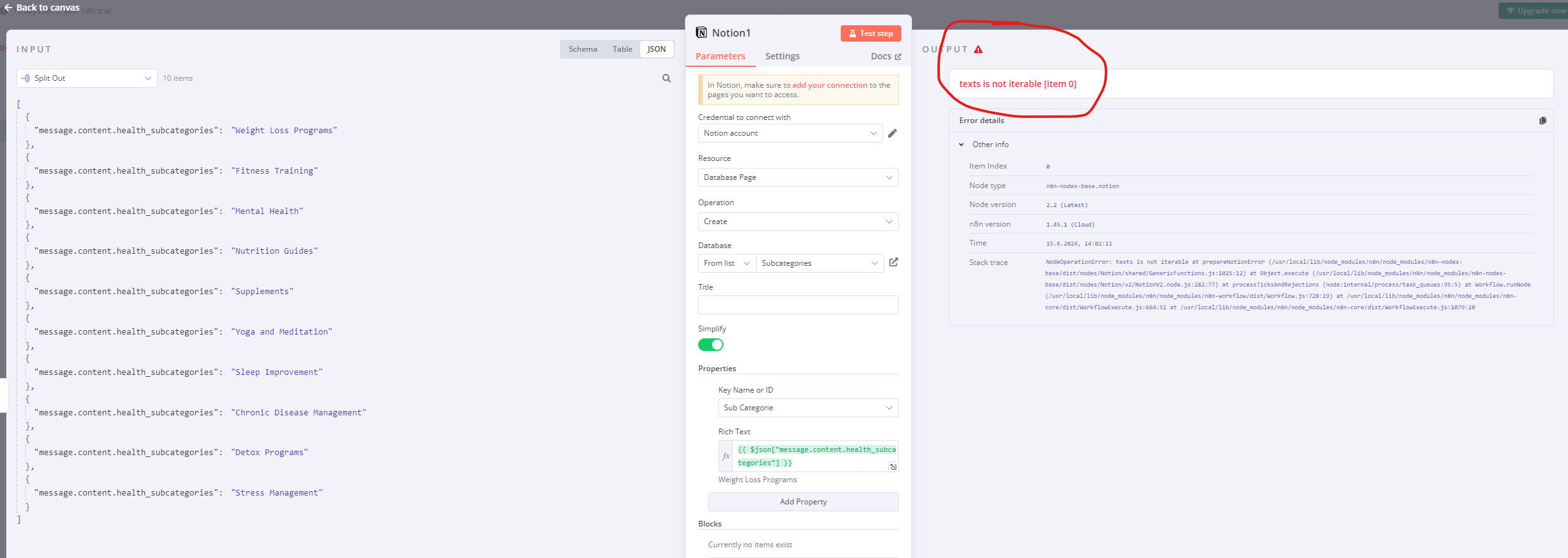Click the Detox Programs JSON value

[x=269, y=453]
